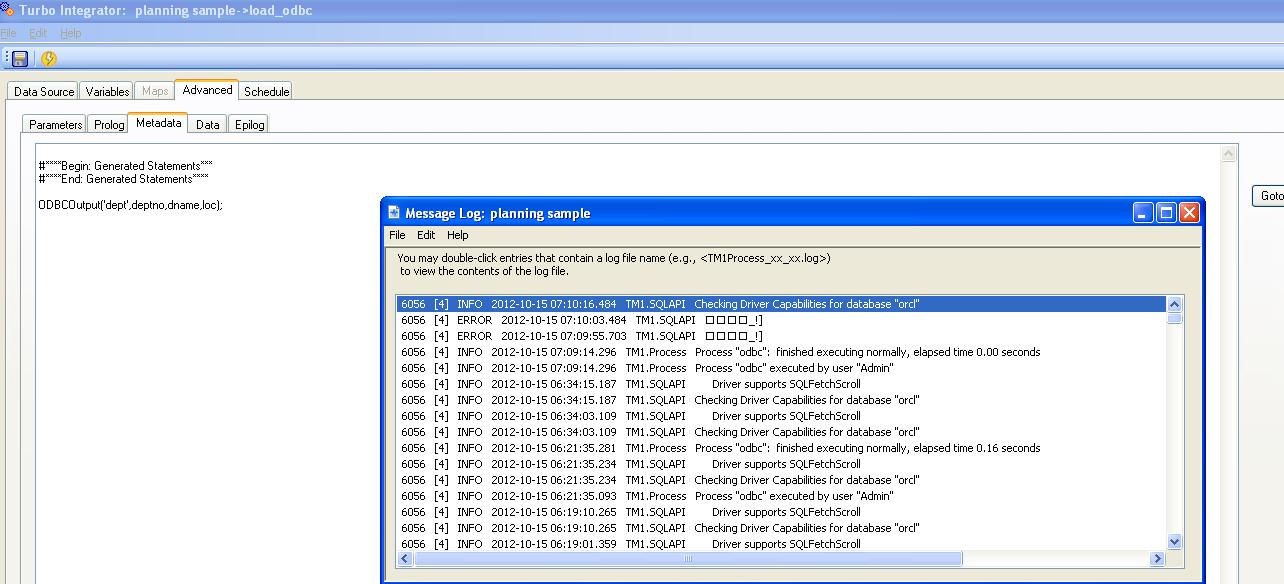The image size is (1284, 584).
Task: Select Checking Driver Capabilities entry at 06:19:10.265
Action: (781, 528)
